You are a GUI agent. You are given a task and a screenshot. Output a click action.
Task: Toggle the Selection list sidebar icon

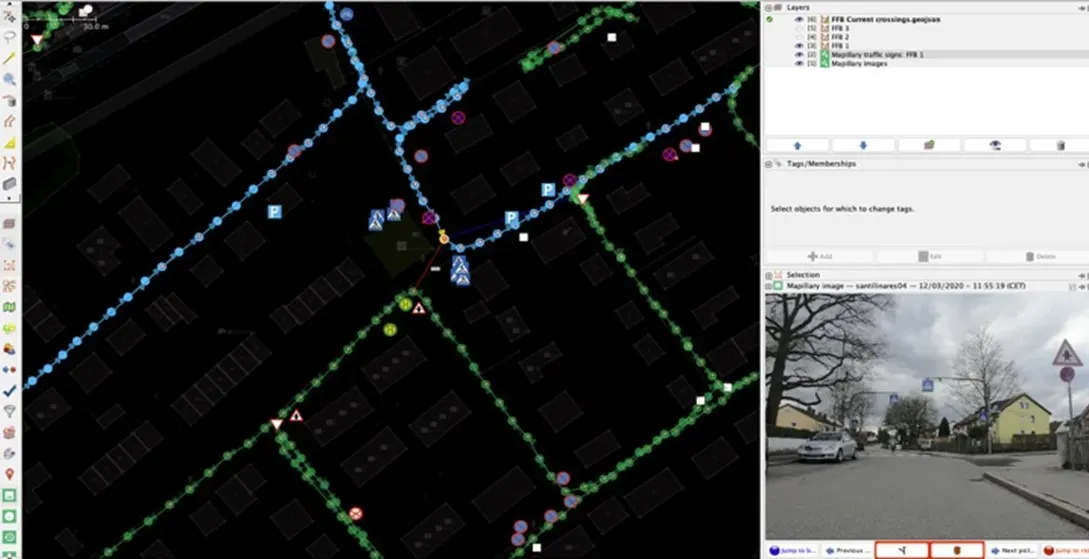[x=9, y=265]
